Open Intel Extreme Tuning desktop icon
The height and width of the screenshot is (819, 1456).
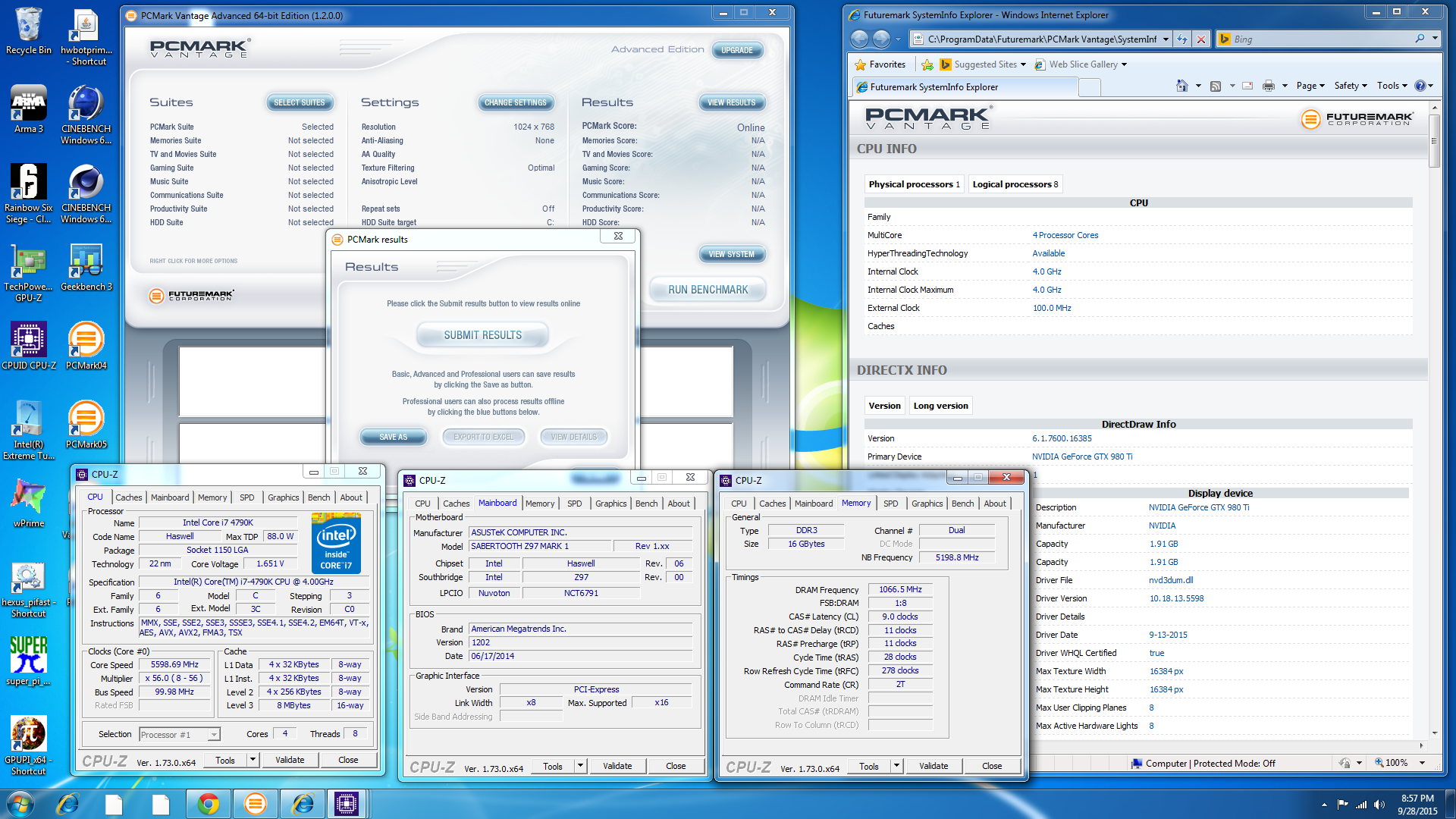29,430
